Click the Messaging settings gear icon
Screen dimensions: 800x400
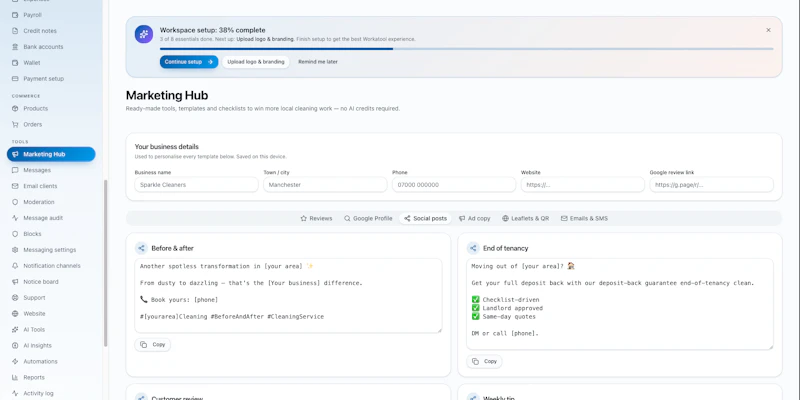point(15,250)
